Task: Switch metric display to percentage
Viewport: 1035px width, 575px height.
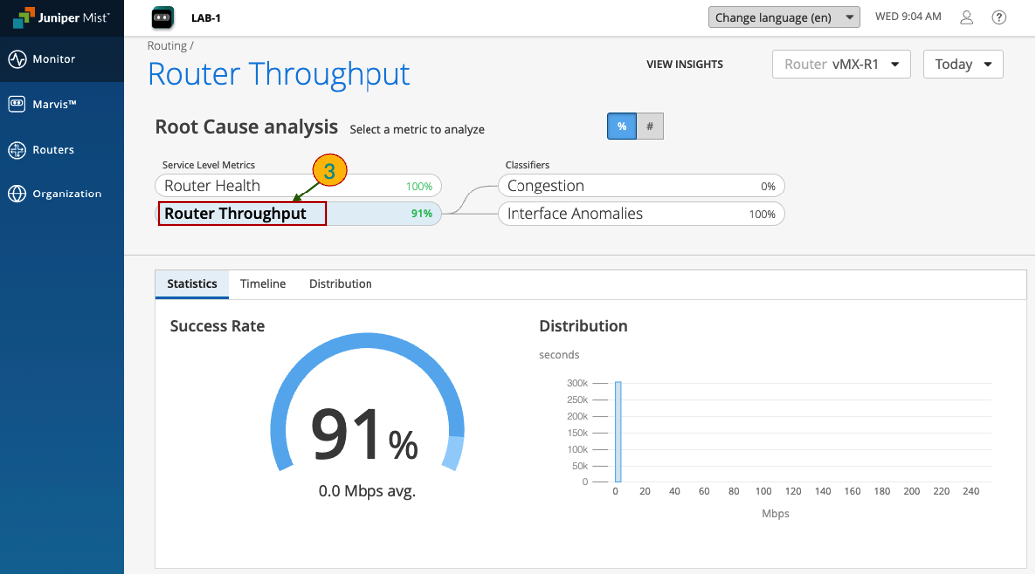Action: pyautogui.click(x=621, y=127)
